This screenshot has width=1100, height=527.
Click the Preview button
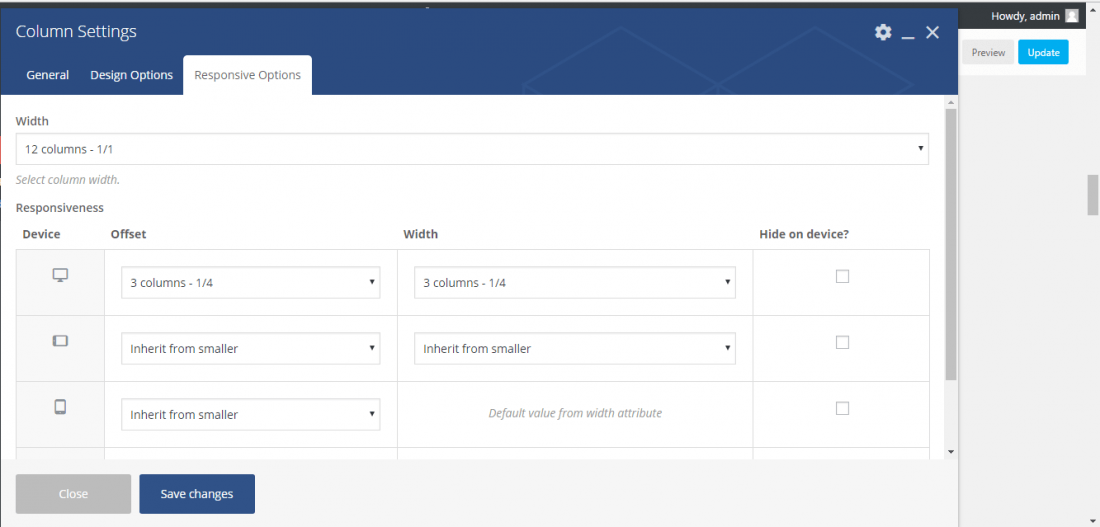(988, 53)
